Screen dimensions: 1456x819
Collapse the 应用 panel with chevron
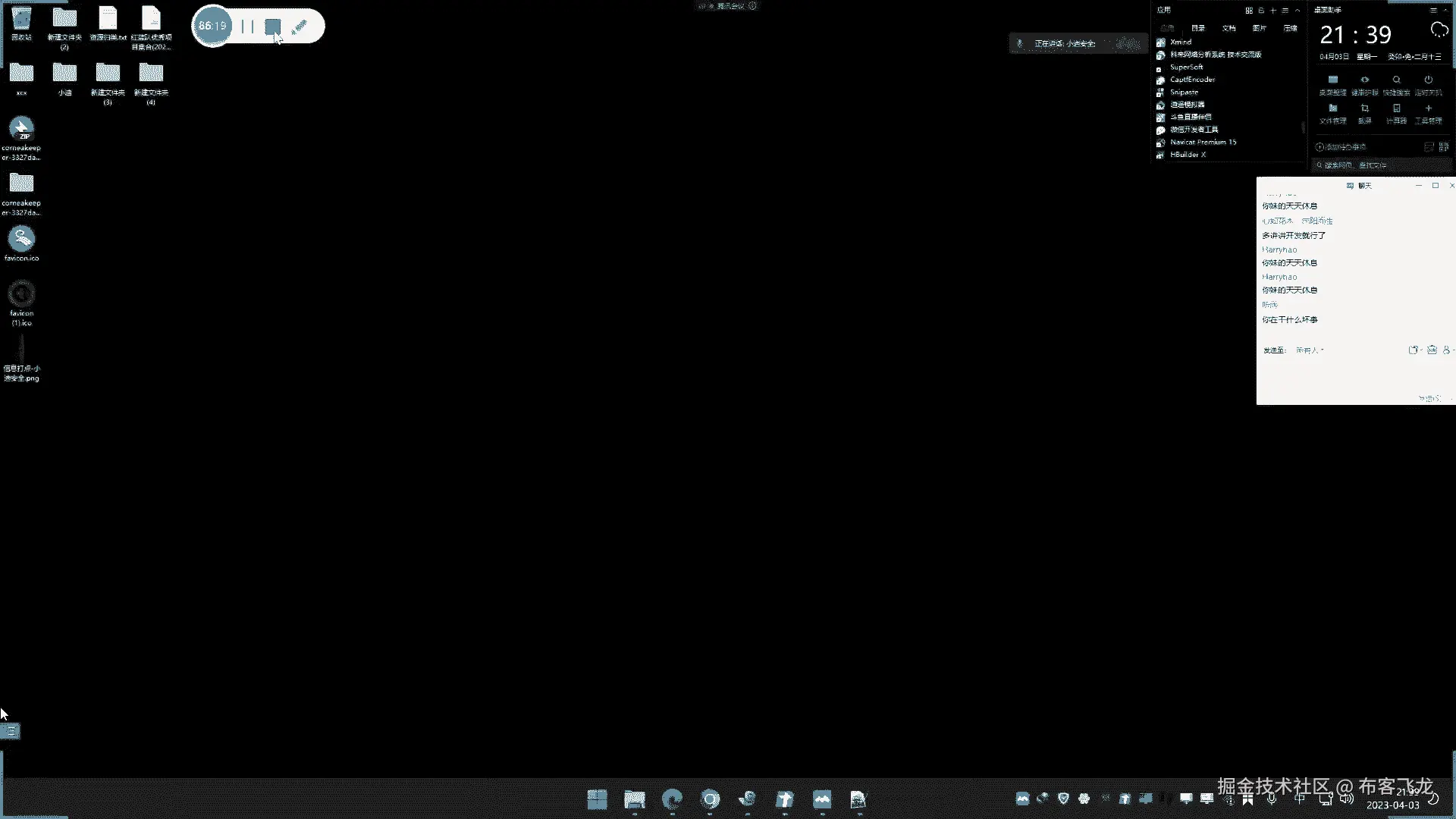pos(1298,11)
